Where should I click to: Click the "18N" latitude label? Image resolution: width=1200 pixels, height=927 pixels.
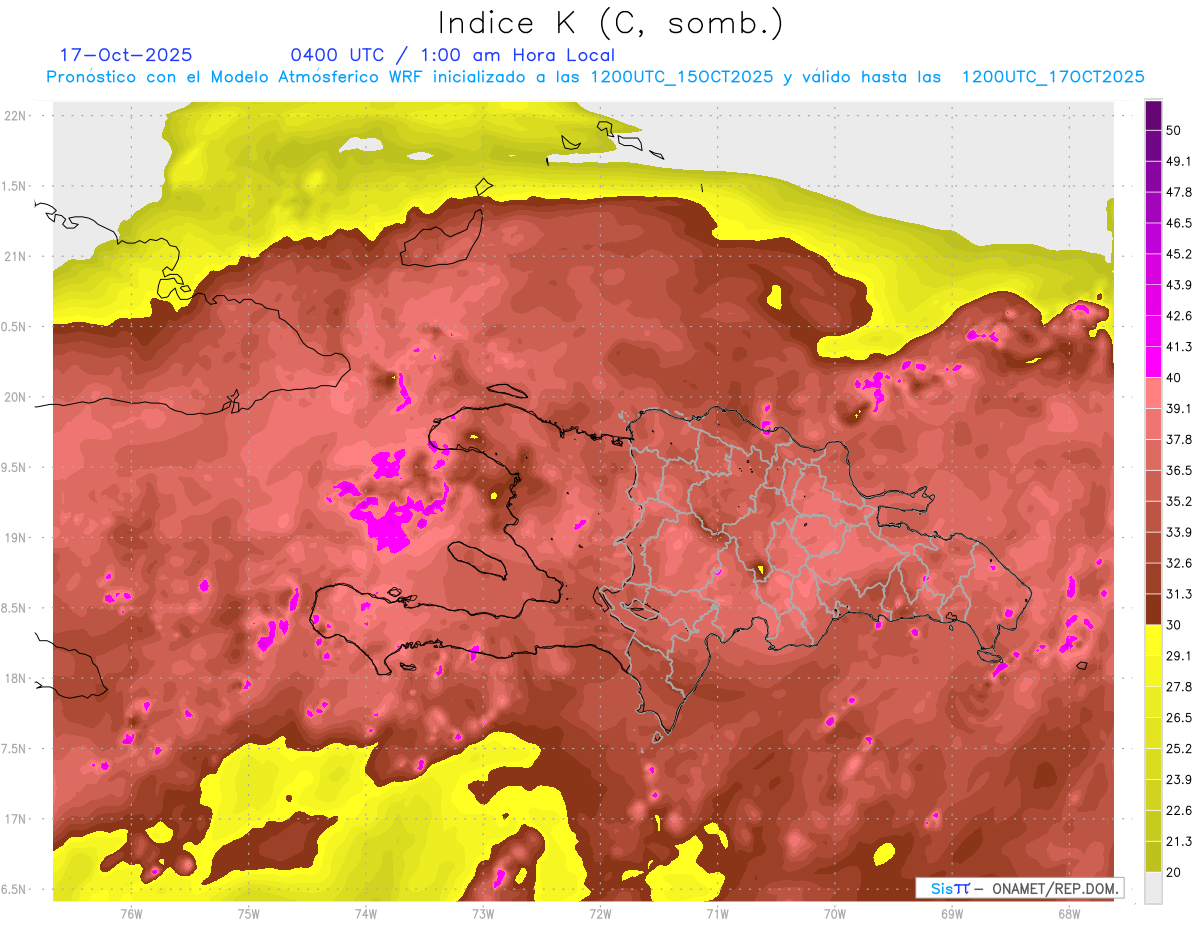coord(15,679)
